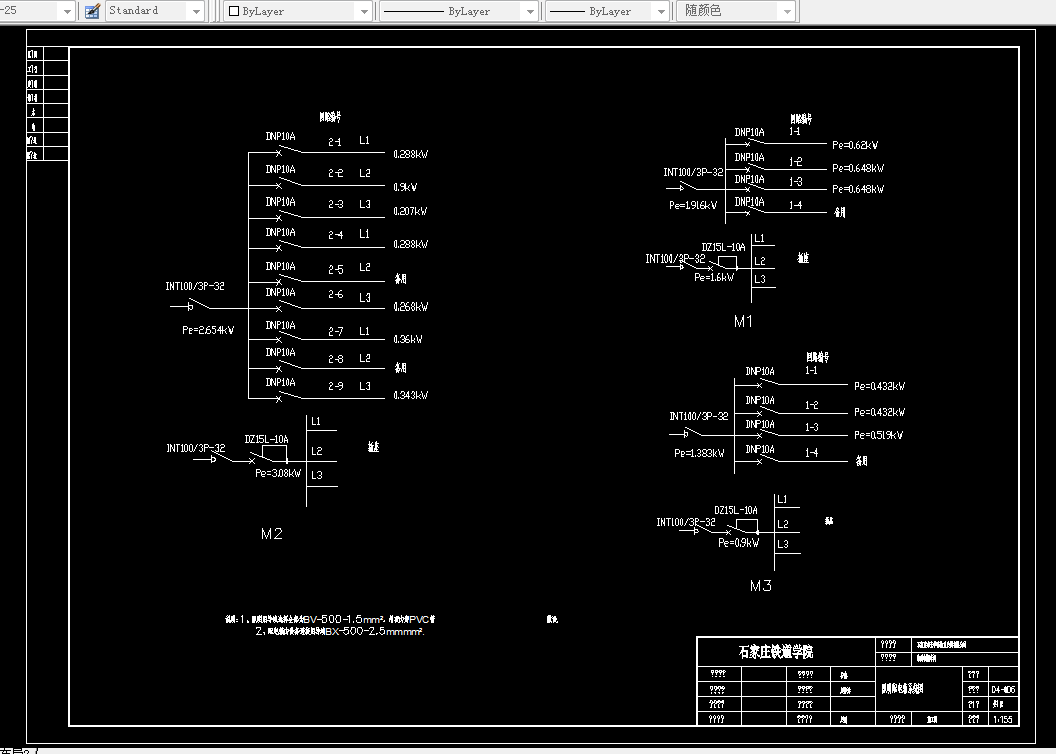Click INT100/3P-32 label above Pe=2.654kW
Screen dimensions: 1056x754
pos(195,286)
